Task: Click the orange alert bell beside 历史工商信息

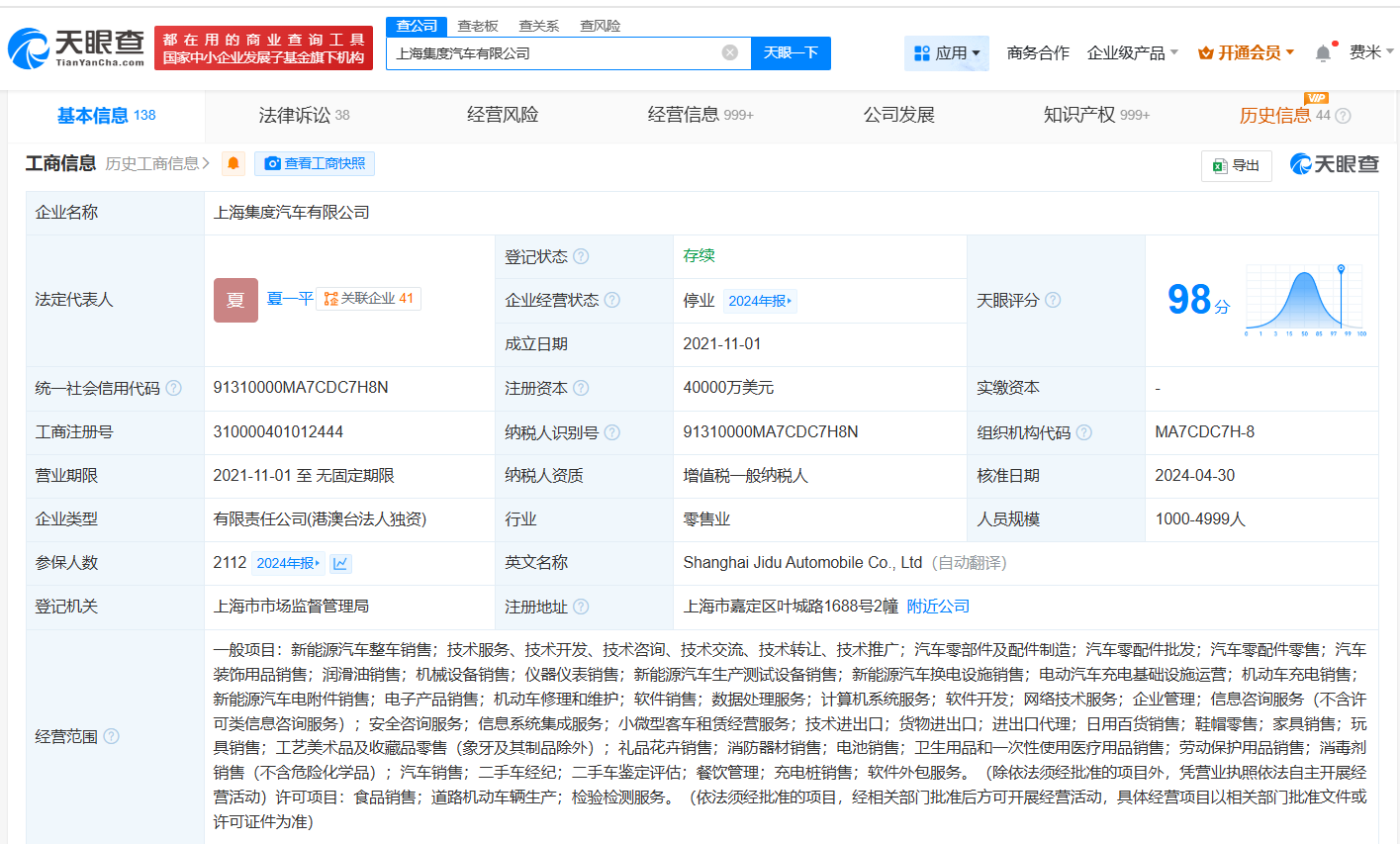Action: (x=233, y=163)
